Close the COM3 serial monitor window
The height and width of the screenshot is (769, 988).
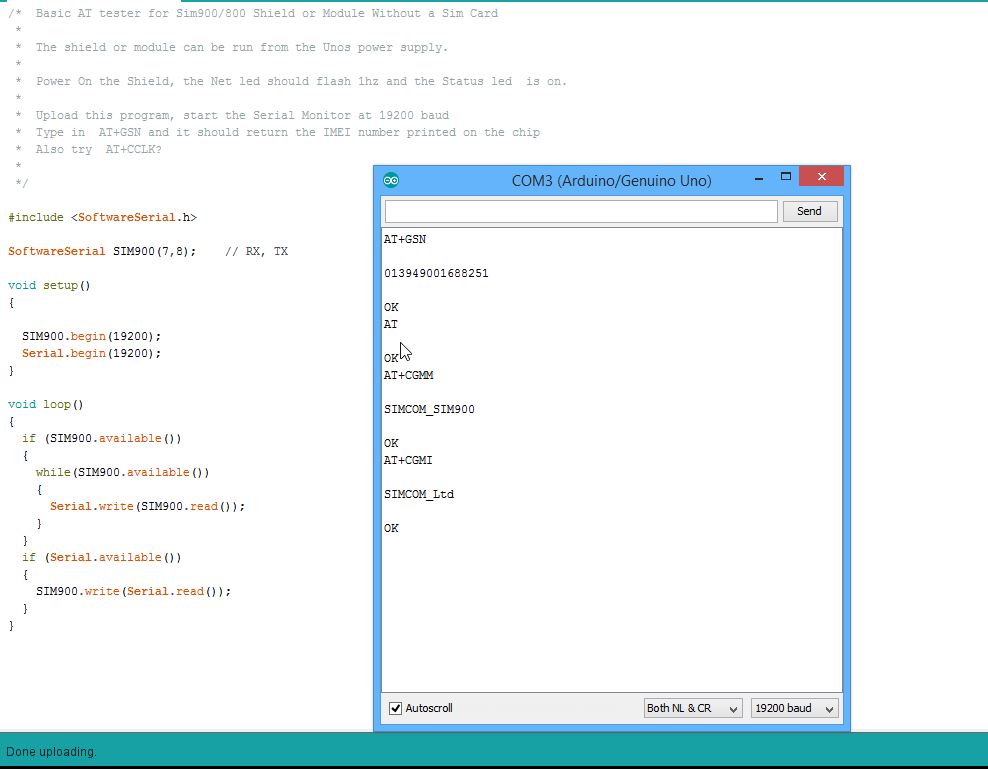point(821,176)
